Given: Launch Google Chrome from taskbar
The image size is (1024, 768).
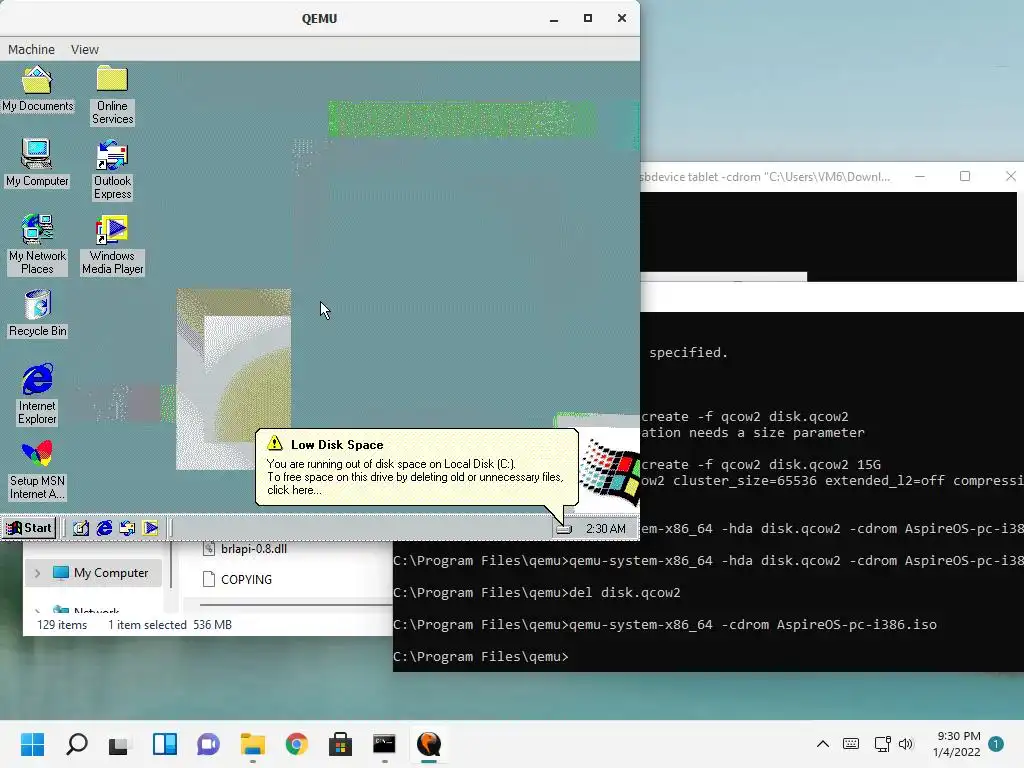Looking at the screenshot, I should 296,744.
